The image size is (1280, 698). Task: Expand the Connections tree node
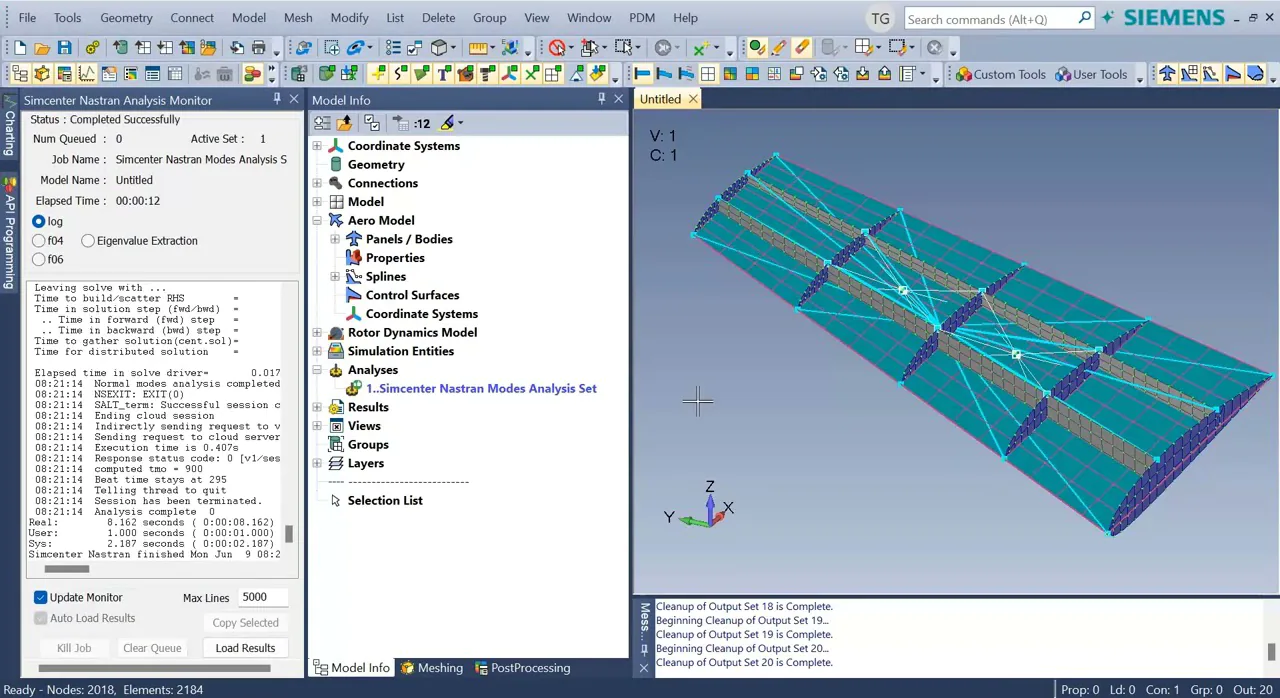pos(317,183)
